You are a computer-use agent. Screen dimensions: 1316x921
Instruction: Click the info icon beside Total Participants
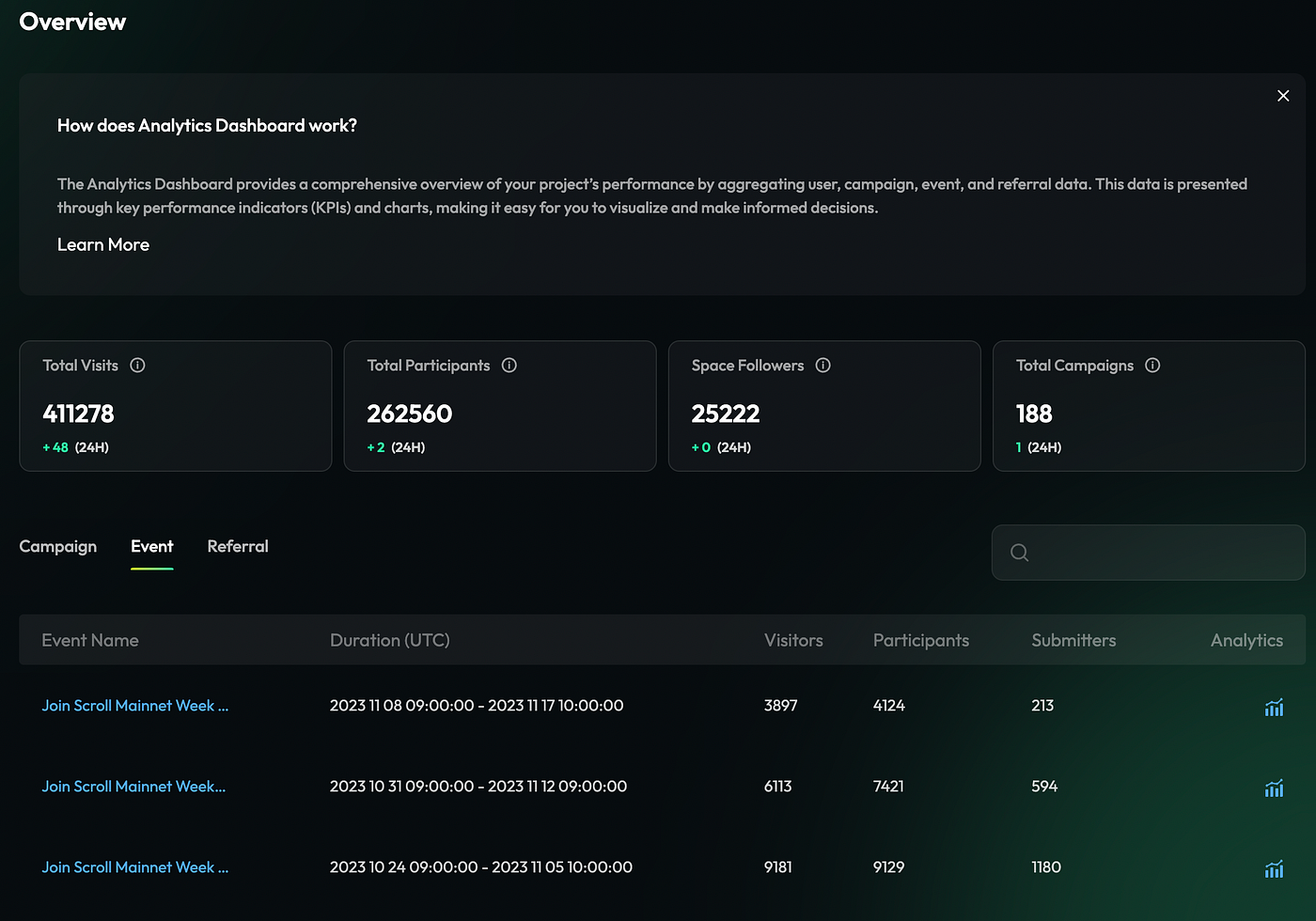tap(509, 366)
